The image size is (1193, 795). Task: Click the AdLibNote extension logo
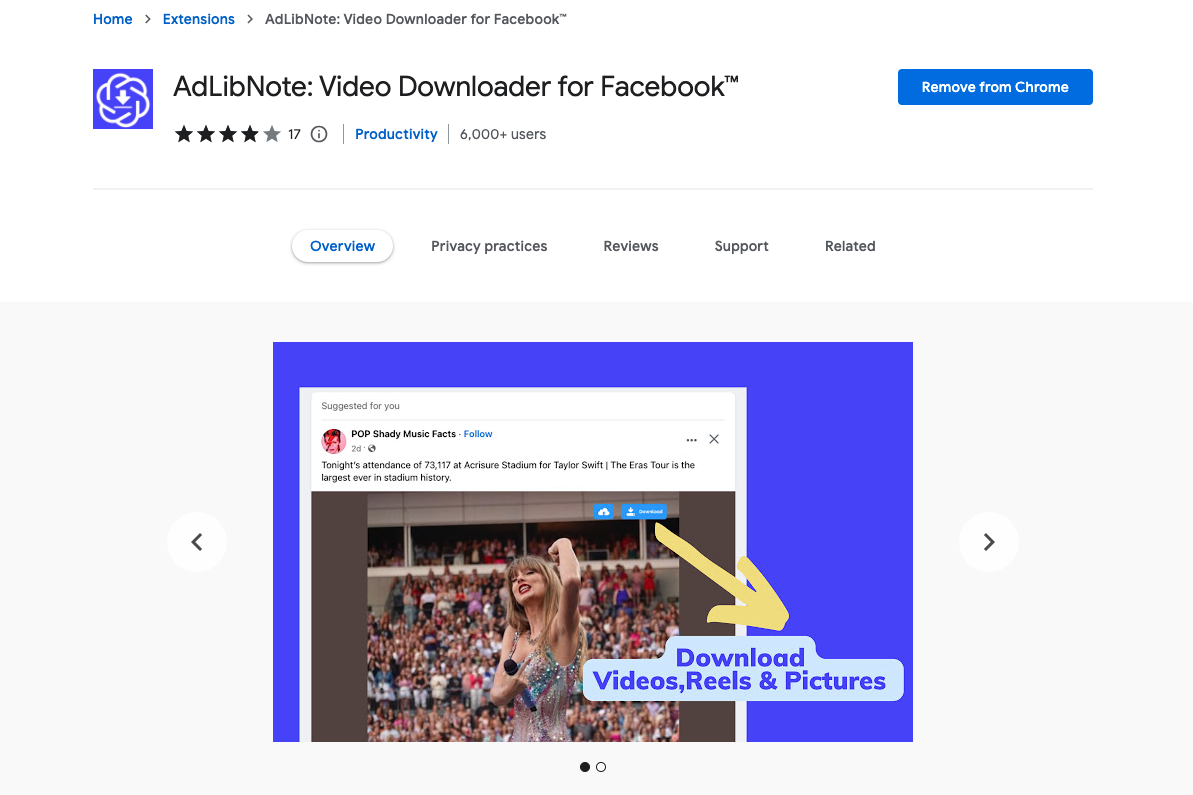tap(122, 98)
